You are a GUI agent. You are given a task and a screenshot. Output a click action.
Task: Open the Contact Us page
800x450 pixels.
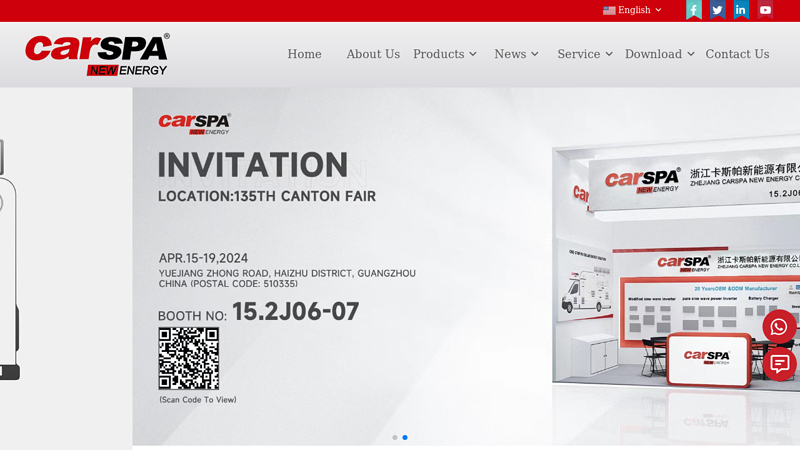tap(737, 54)
